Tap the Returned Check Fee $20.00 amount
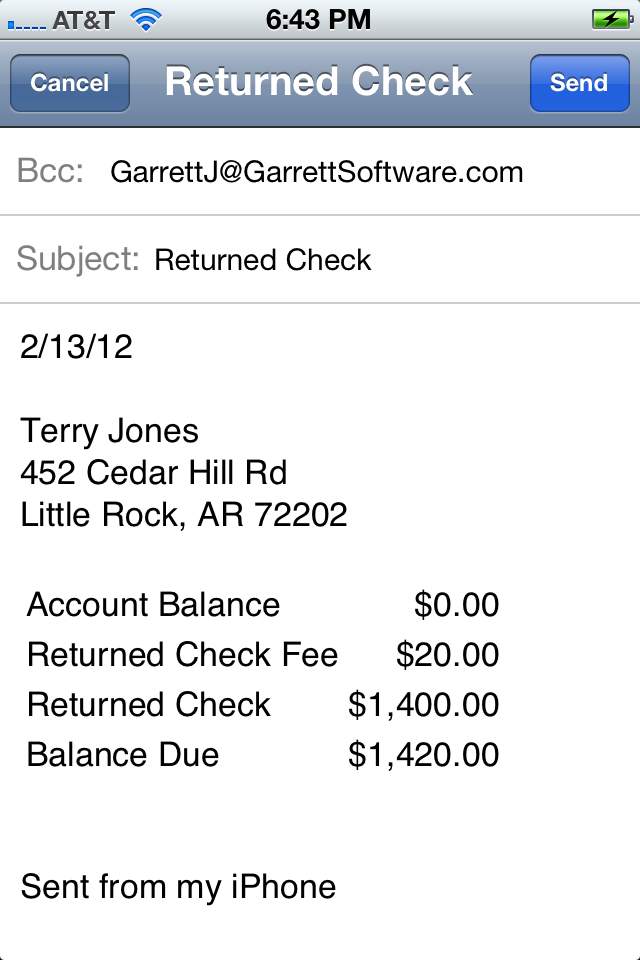 (447, 654)
